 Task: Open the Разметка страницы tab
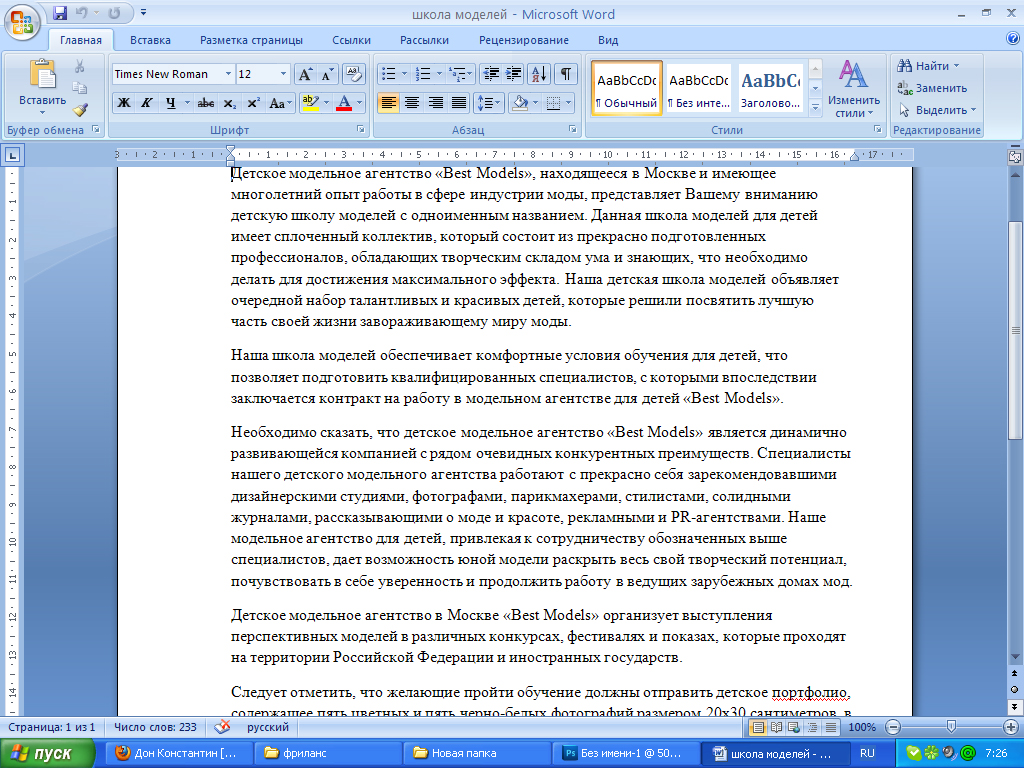click(251, 40)
